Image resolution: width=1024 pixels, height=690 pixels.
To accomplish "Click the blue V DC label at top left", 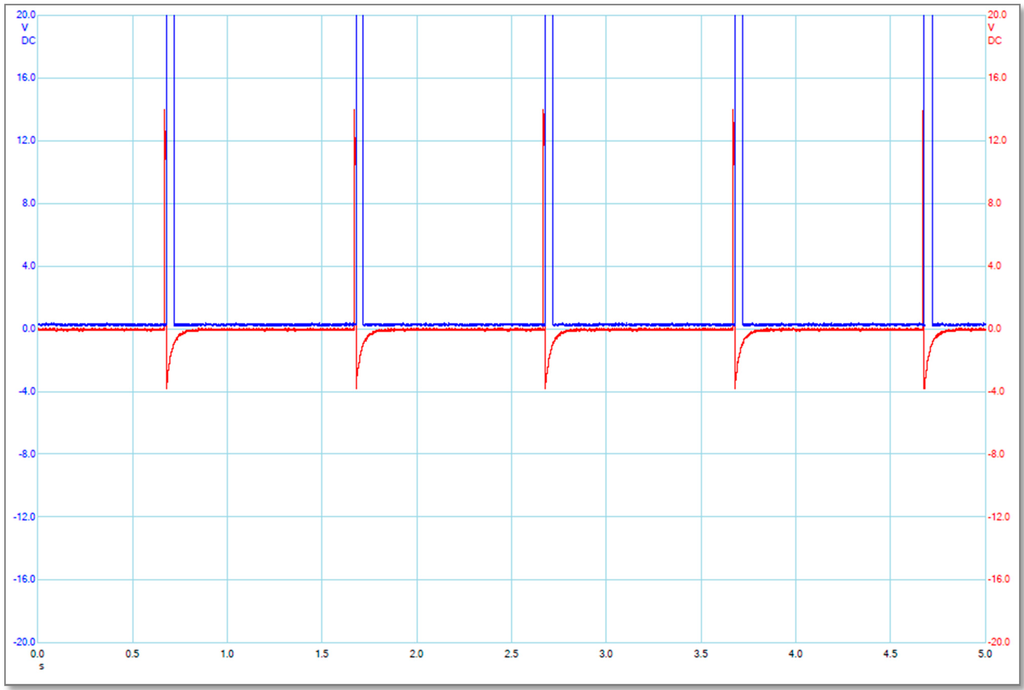I will coord(26,34).
